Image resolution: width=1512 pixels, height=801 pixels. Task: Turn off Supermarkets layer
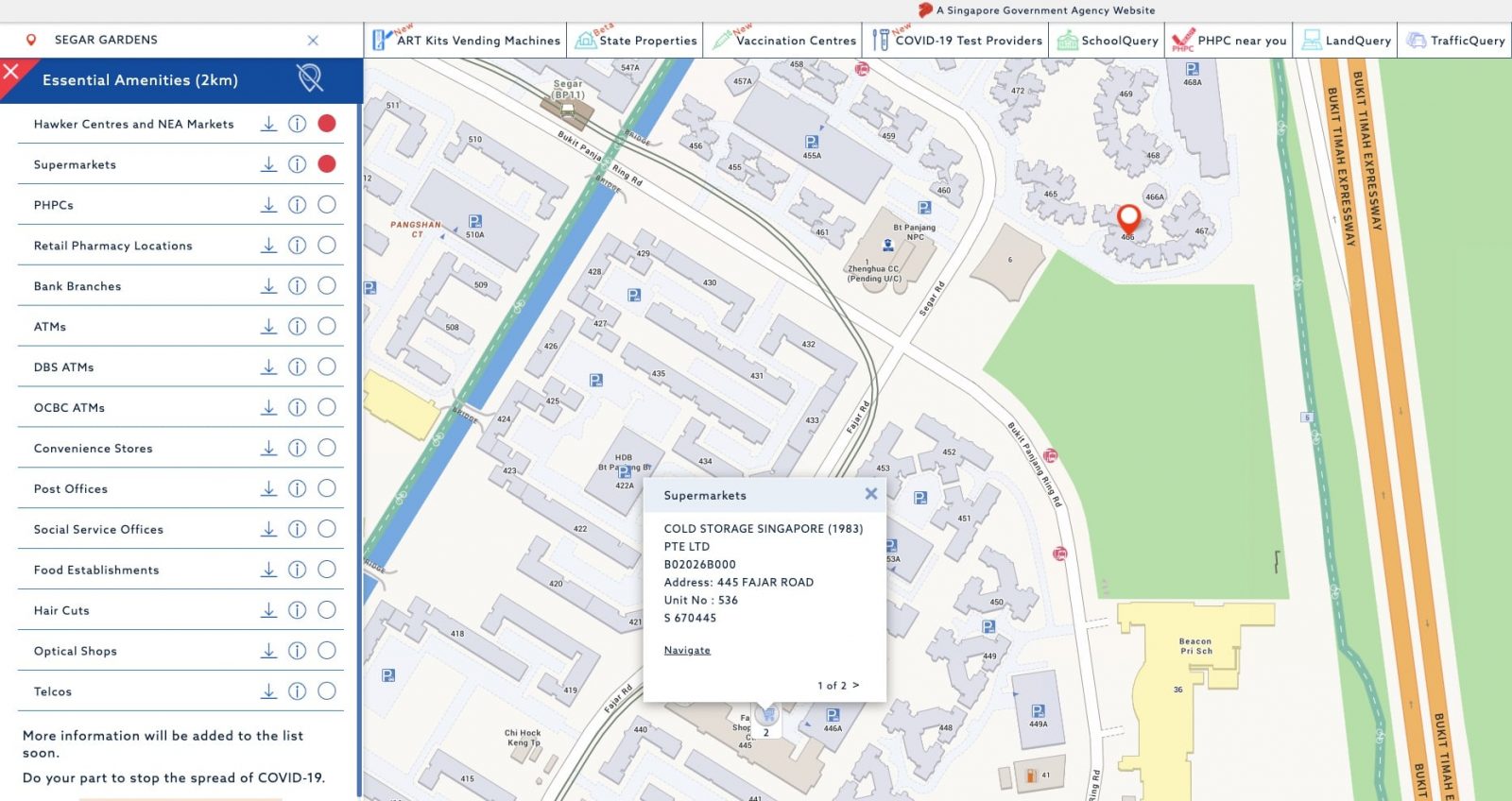click(327, 164)
